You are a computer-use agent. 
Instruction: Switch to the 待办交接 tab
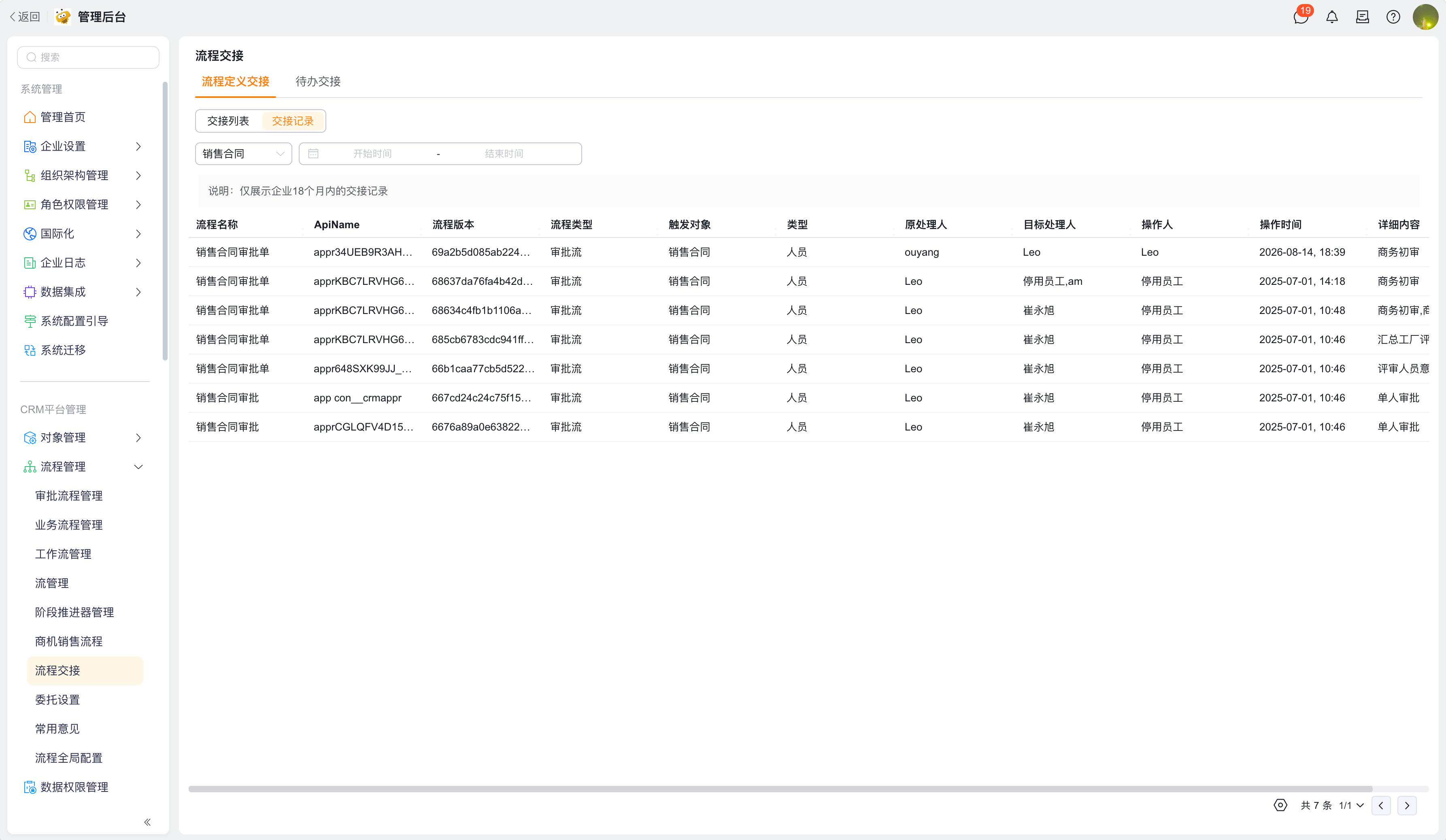click(x=318, y=81)
